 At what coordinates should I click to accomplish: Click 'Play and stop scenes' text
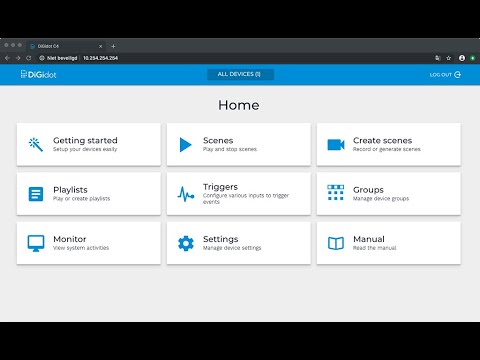pyautogui.click(x=230, y=149)
